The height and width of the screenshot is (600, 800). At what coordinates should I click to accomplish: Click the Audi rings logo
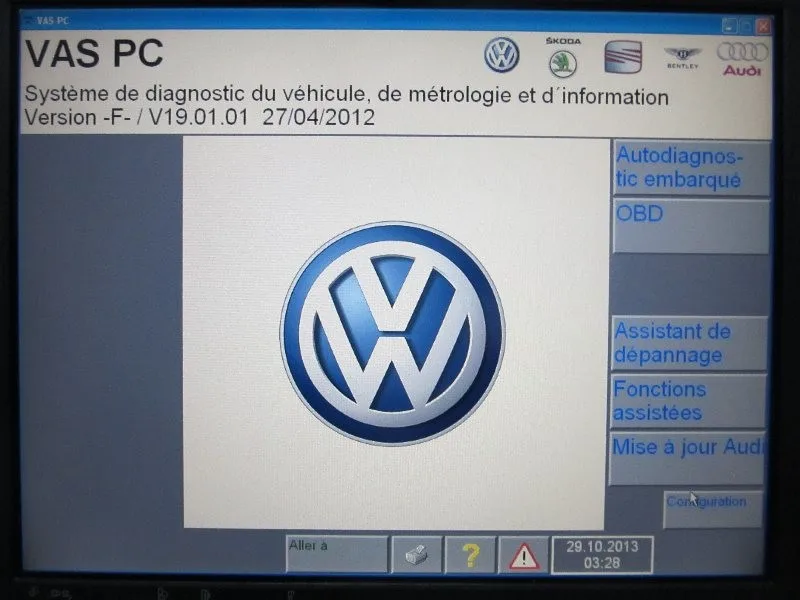click(742, 58)
